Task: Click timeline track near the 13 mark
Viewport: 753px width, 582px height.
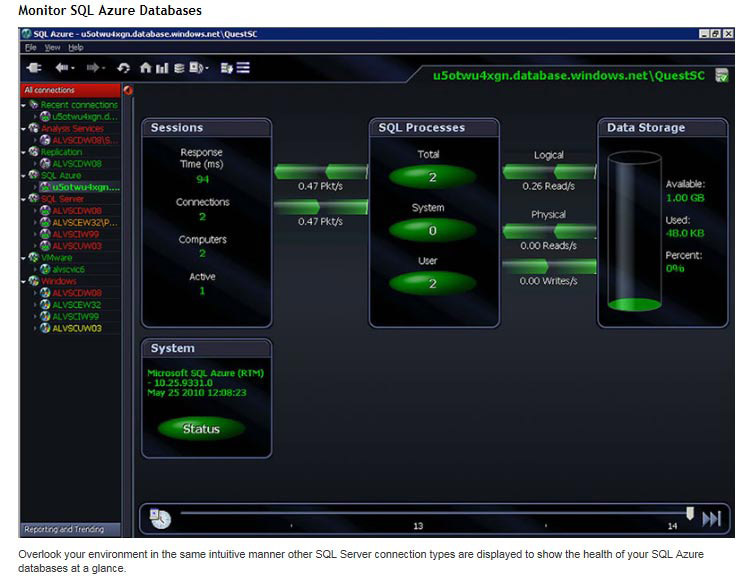Action: pos(418,513)
